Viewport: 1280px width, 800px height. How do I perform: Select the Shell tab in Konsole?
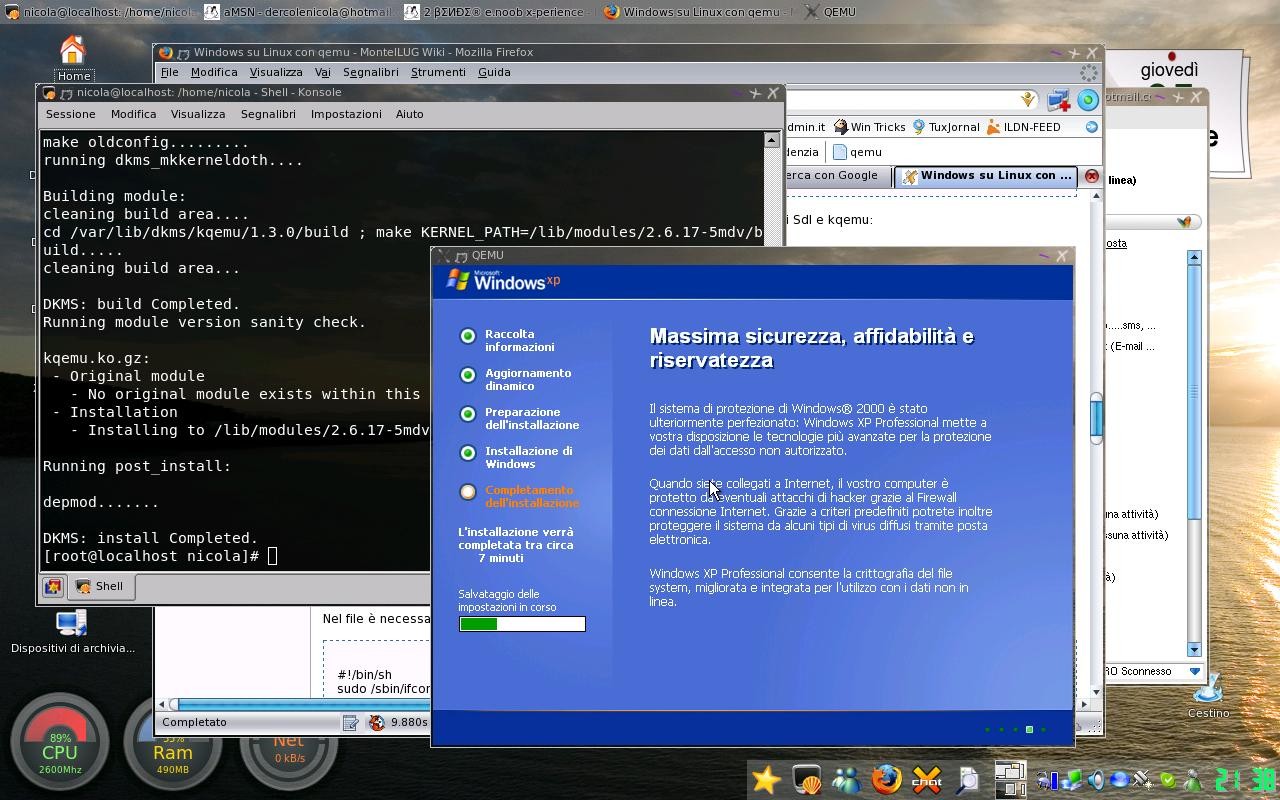pos(100,586)
